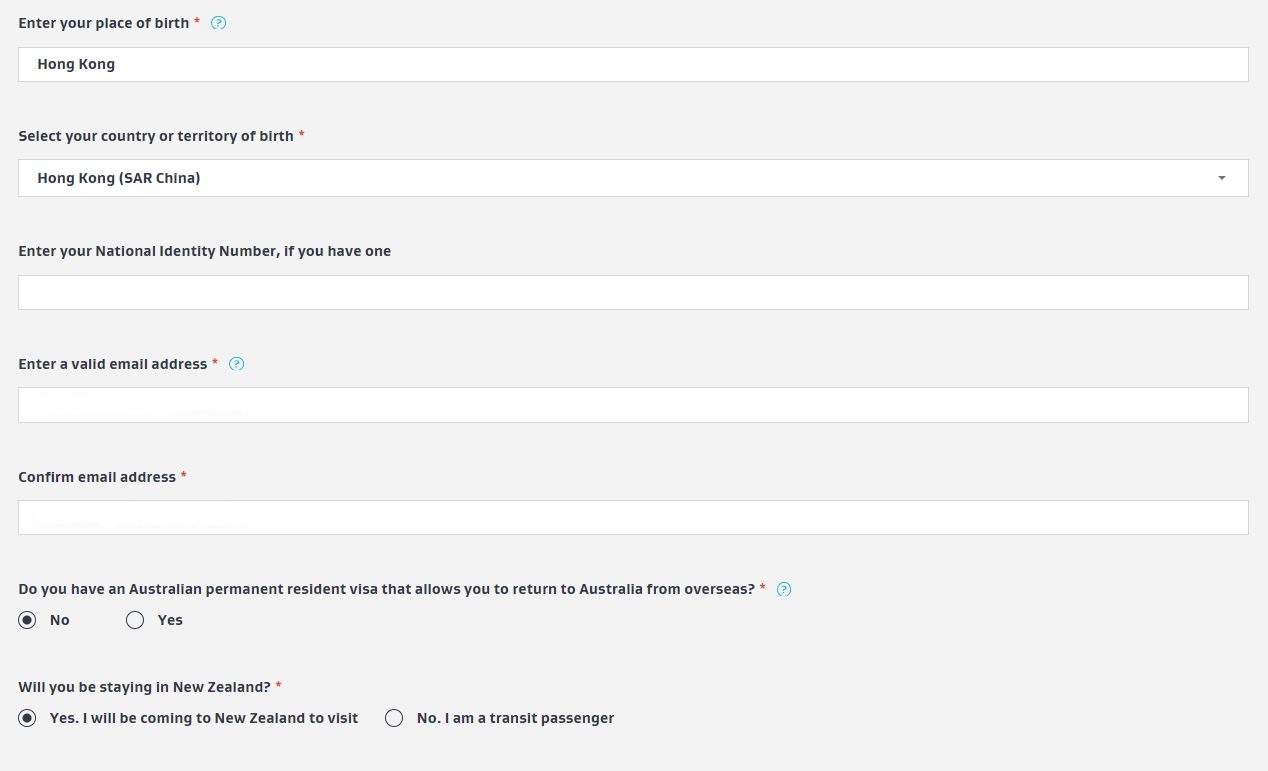
Task: Open help icon beside place of birth
Action: [219, 23]
